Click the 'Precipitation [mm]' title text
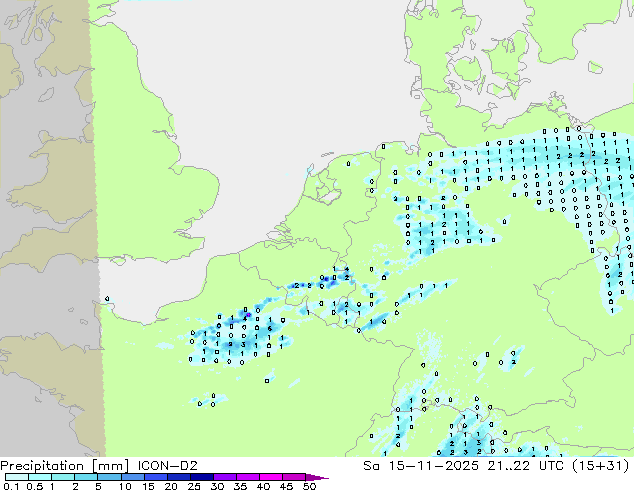634x490 pixels. pos(65,466)
